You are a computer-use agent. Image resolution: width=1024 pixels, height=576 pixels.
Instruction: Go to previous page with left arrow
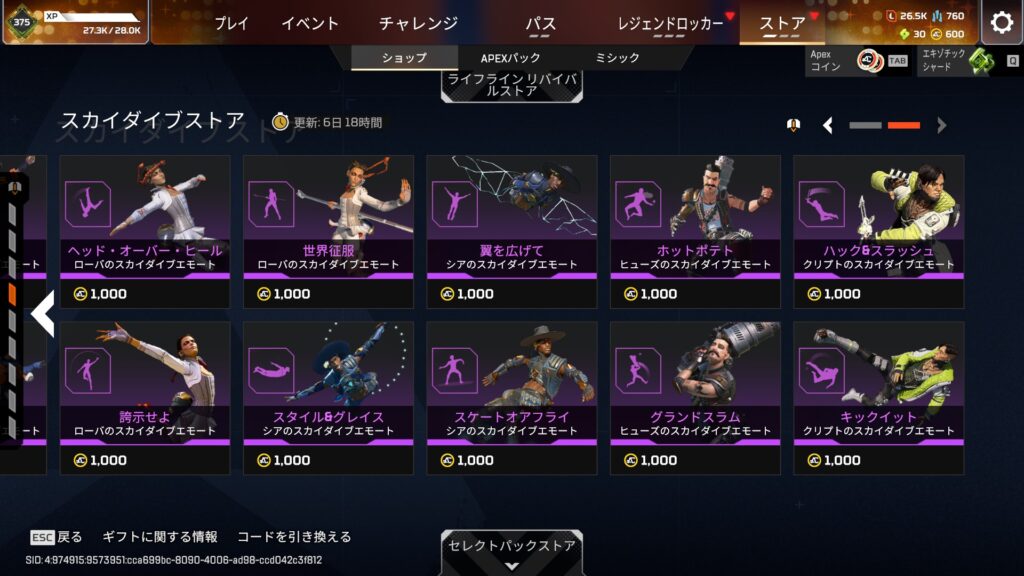tap(828, 125)
